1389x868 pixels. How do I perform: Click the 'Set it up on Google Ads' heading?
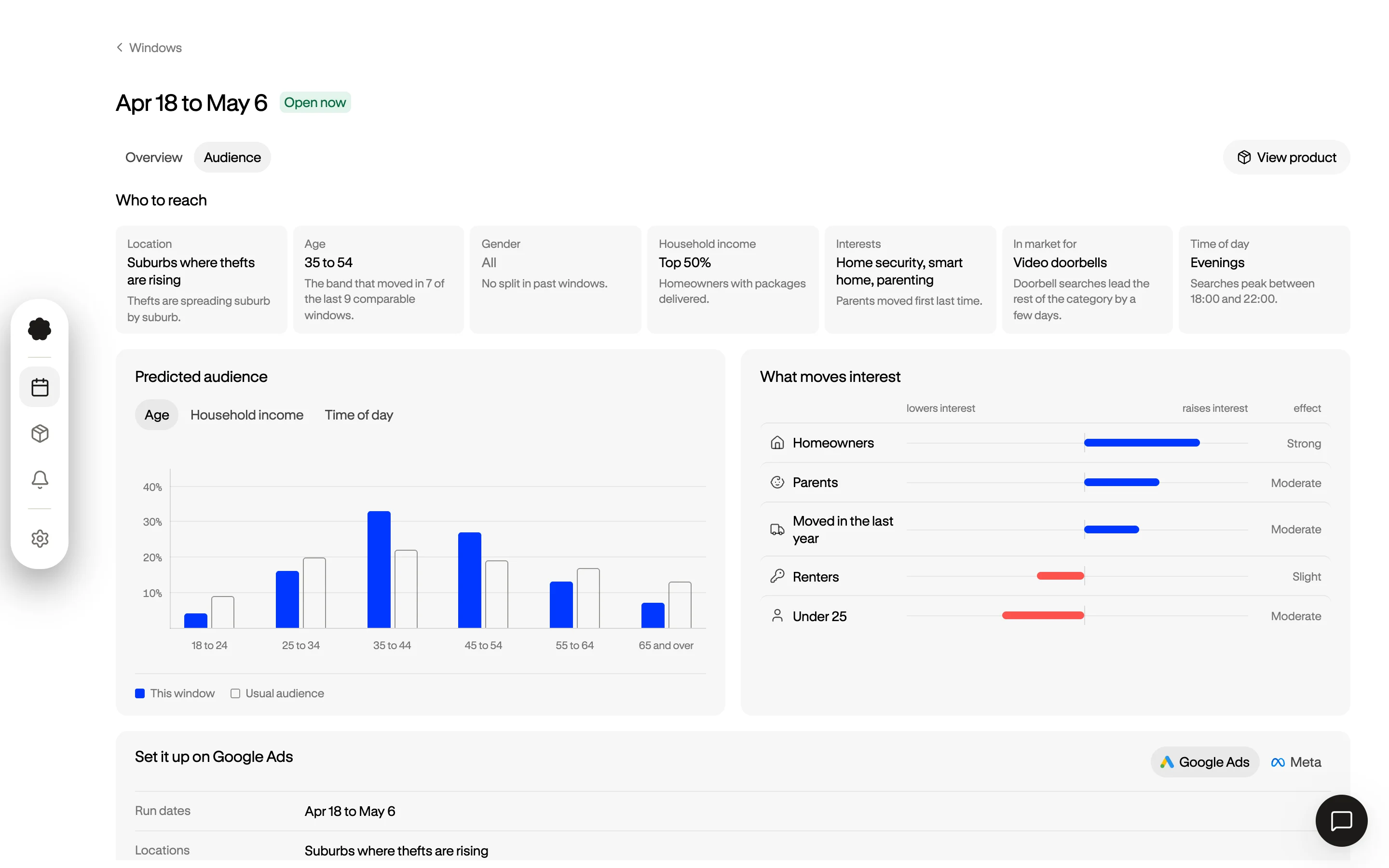coord(214,757)
